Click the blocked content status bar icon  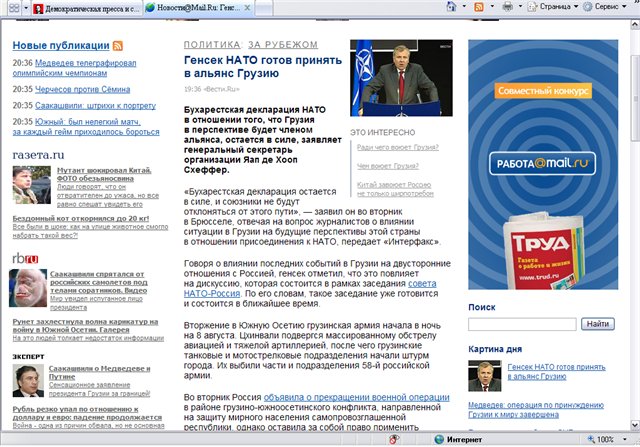point(394,440)
